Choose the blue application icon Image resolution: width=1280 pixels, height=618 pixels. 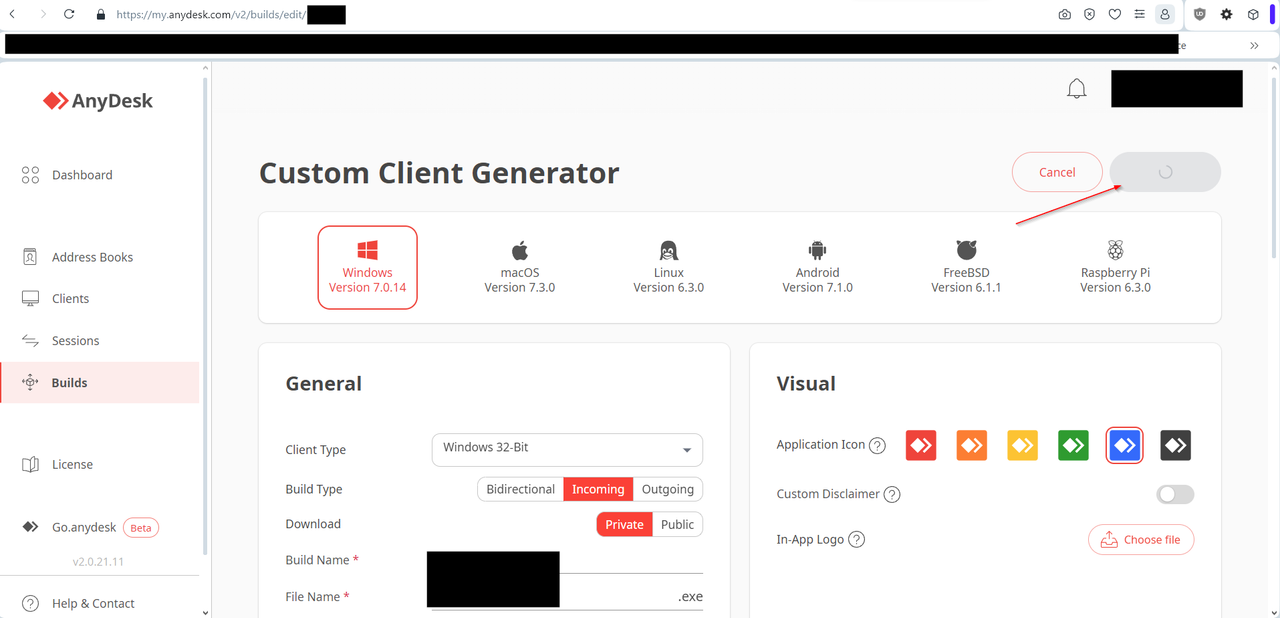(x=1125, y=445)
